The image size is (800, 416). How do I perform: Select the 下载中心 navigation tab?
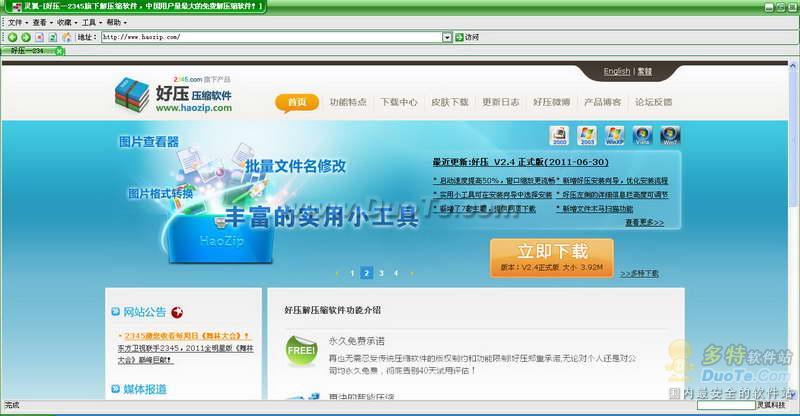(399, 102)
